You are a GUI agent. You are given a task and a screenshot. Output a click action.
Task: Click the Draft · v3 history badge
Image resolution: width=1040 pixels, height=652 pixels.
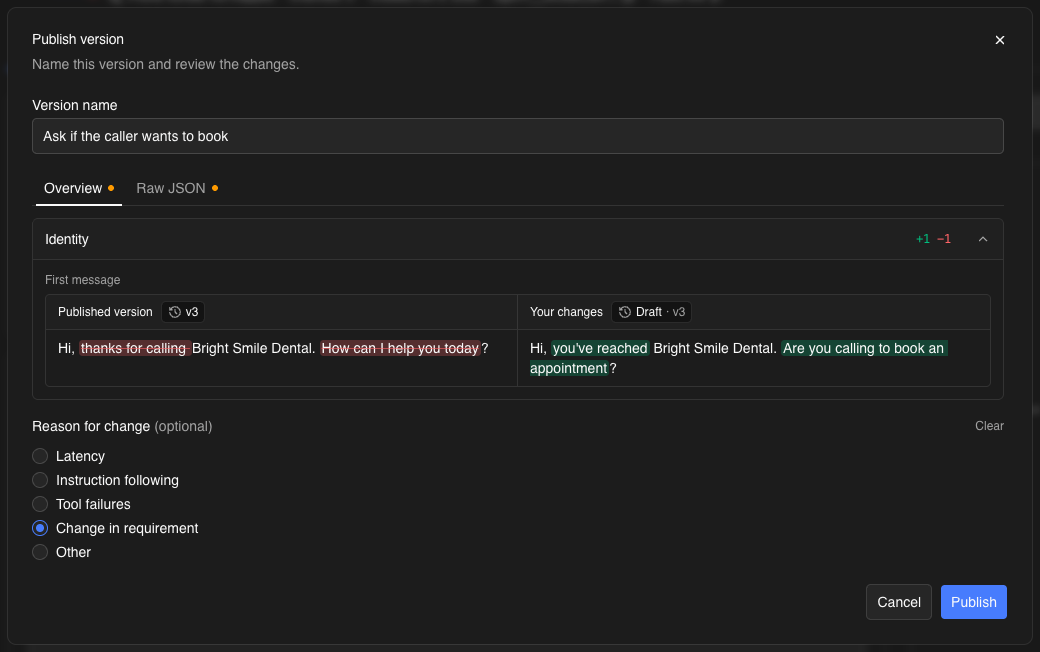pyautogui.click(x=651, y=312)
